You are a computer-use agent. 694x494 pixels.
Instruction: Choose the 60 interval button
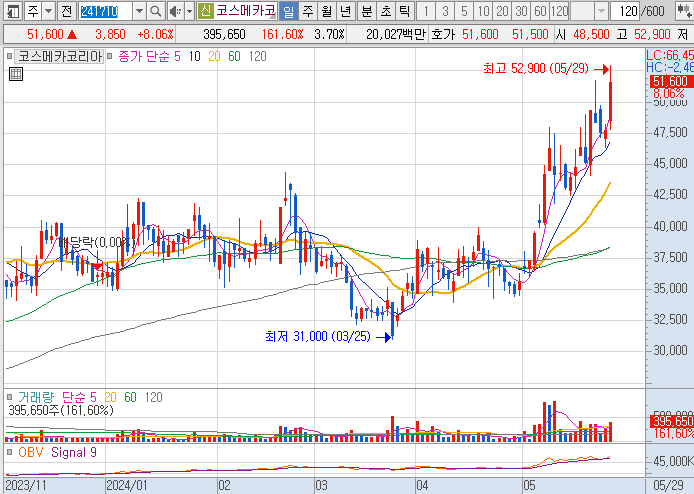pos(540,11)
